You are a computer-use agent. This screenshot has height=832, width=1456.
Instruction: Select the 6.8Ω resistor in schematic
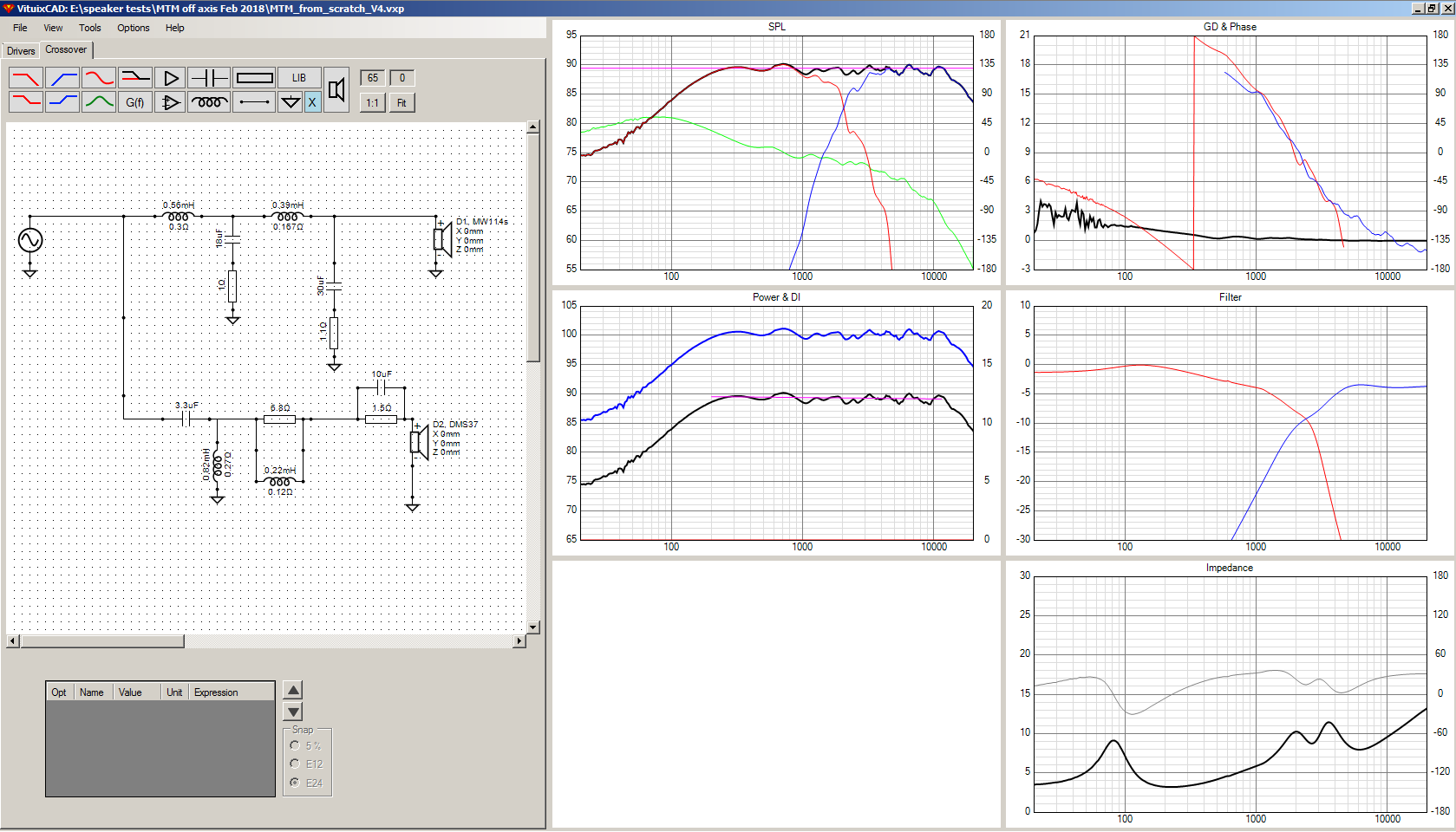pyautogui.click(x=279, y=419)
